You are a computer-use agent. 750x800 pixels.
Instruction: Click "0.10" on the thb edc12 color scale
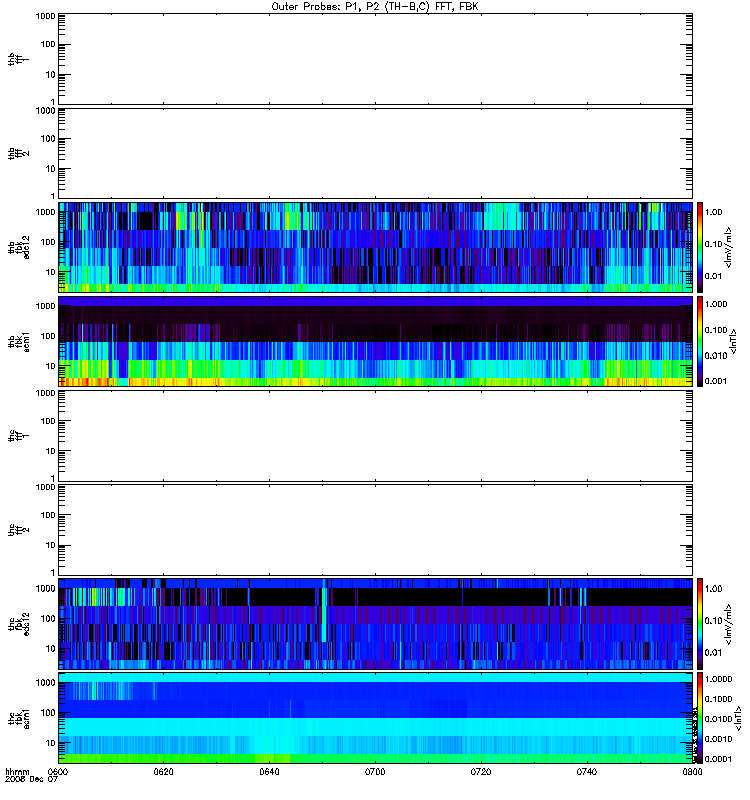tap(713, 244)
